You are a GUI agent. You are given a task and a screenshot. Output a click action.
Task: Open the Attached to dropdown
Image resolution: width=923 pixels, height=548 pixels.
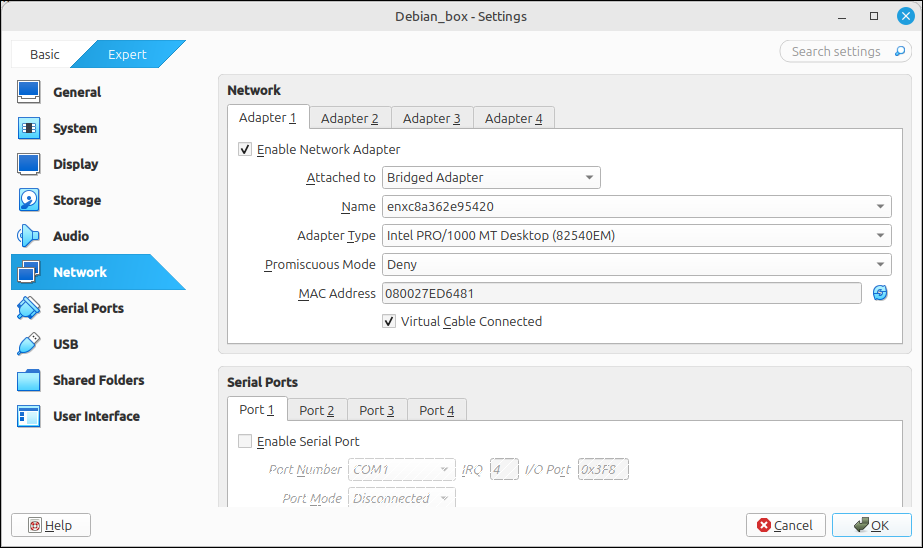click(x=491, y=177)
